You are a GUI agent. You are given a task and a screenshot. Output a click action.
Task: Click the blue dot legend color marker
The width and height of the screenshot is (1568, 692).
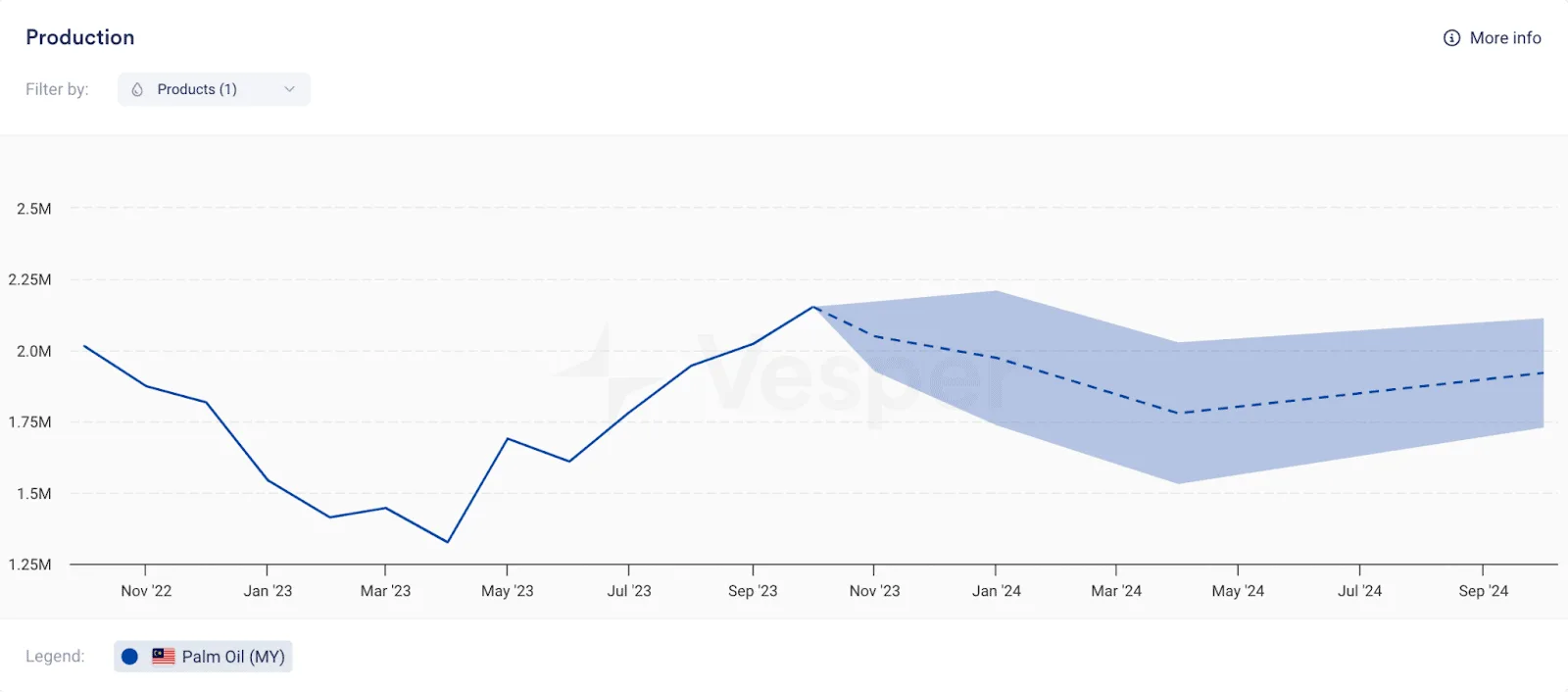[x=129, y=657]
